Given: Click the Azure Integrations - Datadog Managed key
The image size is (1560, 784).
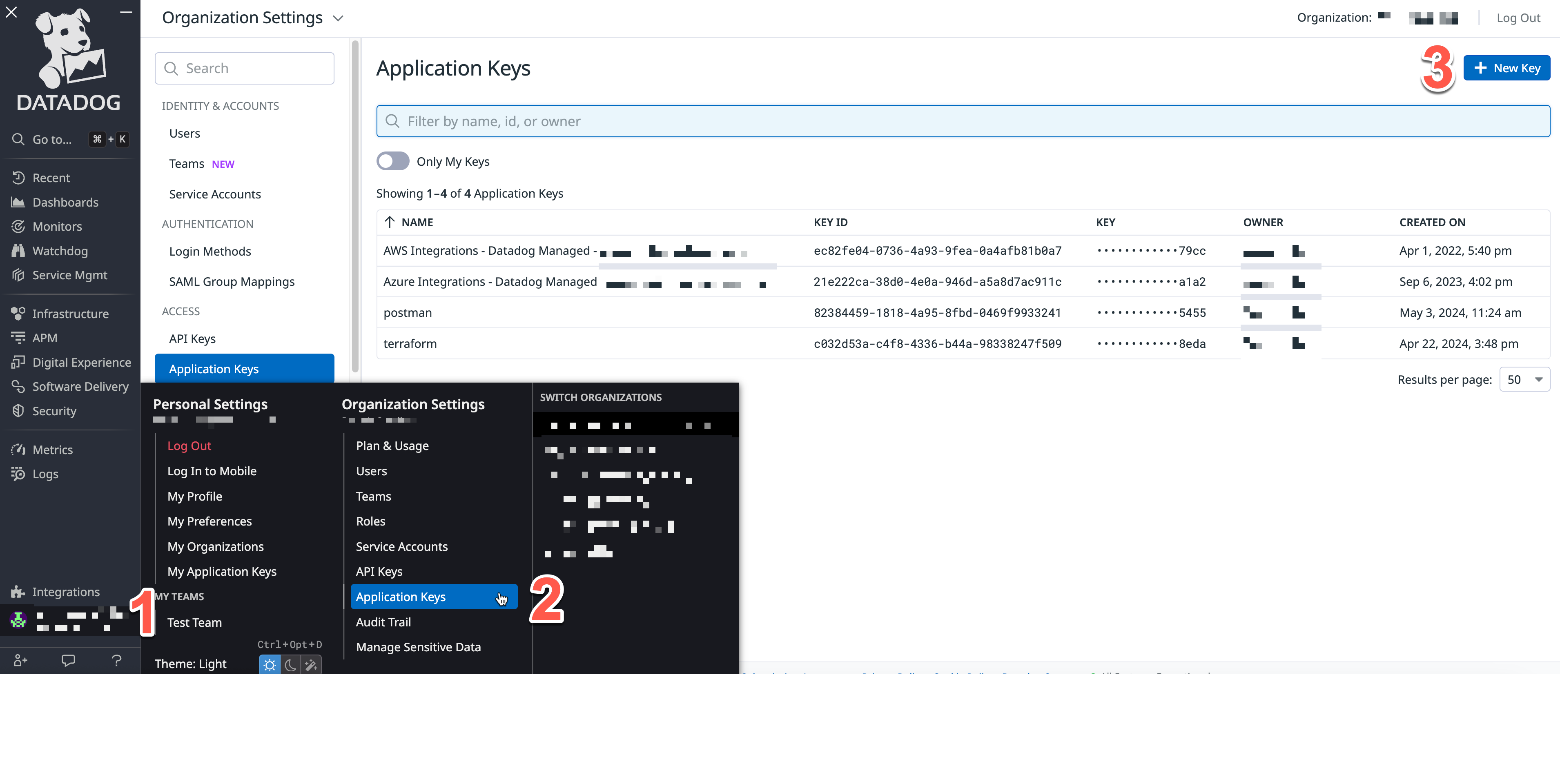Looking at the screenshot, I should coord(490,281).
